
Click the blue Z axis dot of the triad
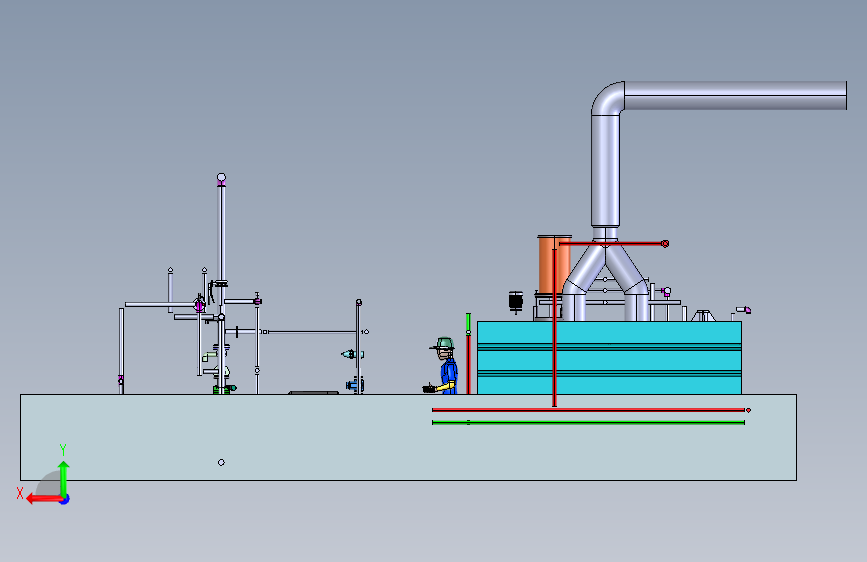click(x=65, y=499)
